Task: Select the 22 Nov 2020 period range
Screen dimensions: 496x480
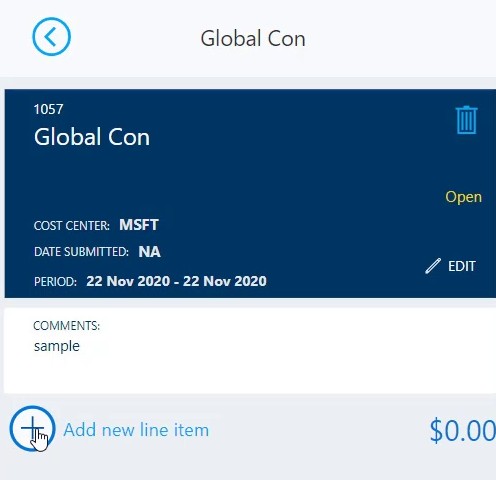Action: (x=176, y=281)
